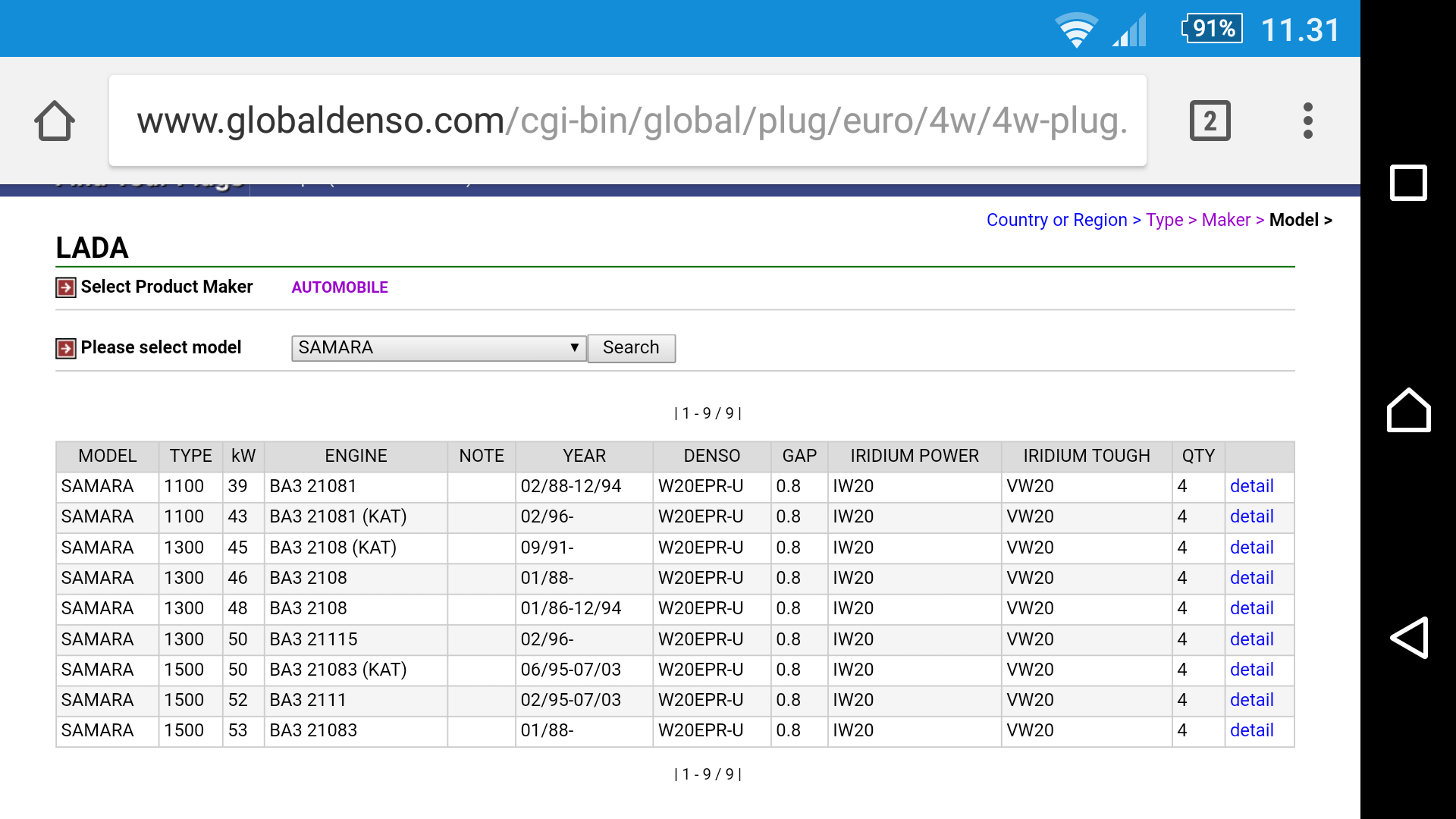Click the NOTE column header
Image resolution: width=1456 pixels, height=819 pixels.
coord(482,456)
